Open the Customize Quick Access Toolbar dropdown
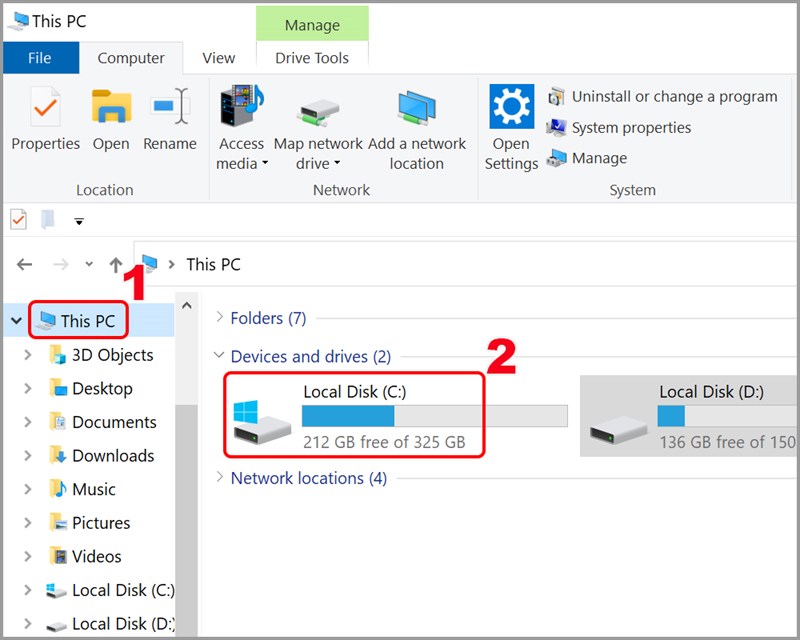This screenshot has width=800, height=640. click(79, 221)
